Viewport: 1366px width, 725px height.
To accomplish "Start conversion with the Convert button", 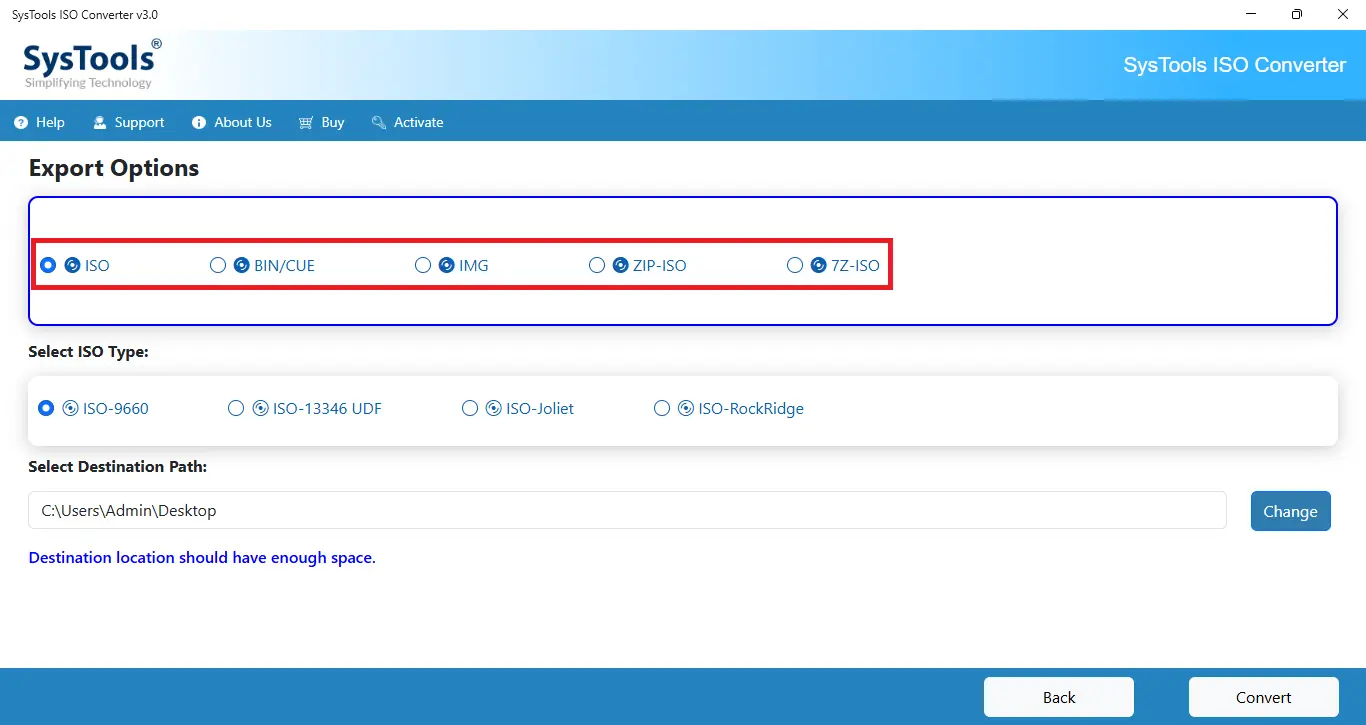I will tap(1264, 697).
